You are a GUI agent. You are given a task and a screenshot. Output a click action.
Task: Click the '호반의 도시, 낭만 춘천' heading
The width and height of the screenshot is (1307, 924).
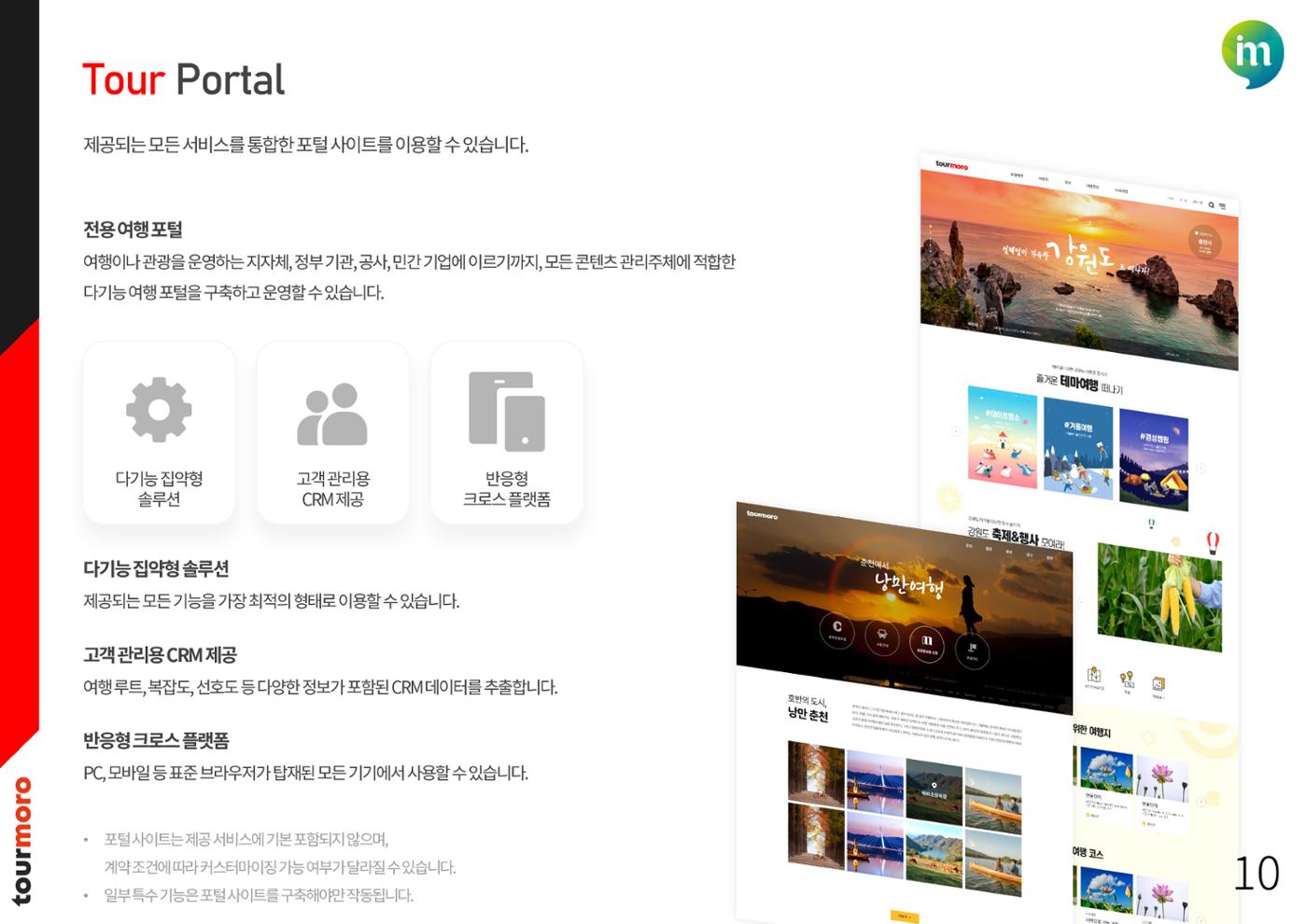click(x=808, y=708)
